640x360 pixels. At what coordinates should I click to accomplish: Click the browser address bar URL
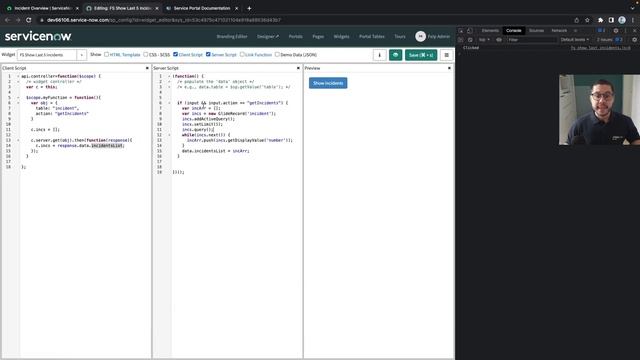tap(164, 20)
